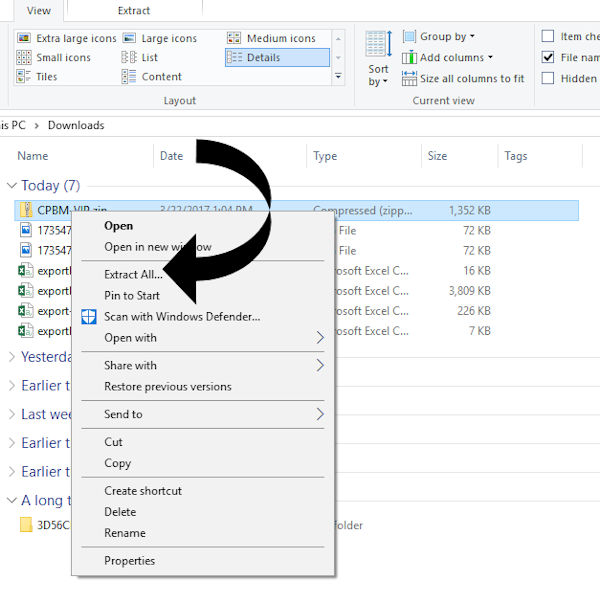Expand the Open with submenu
Viewport: 600px width, 603px height.
tap(203, 338)
